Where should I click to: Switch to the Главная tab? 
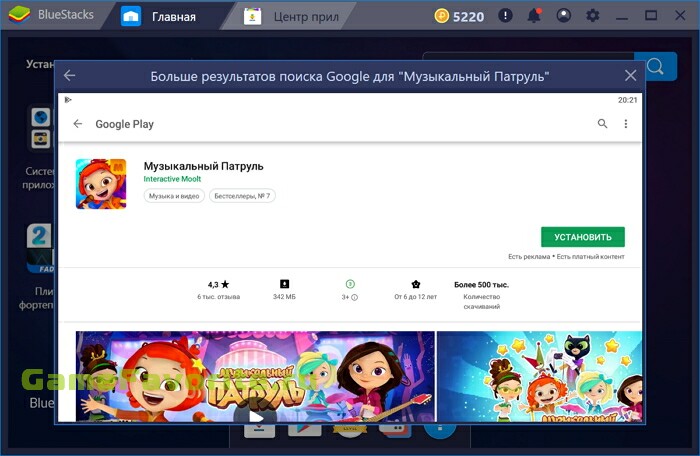pyautogui.click(x=158, y=17)
